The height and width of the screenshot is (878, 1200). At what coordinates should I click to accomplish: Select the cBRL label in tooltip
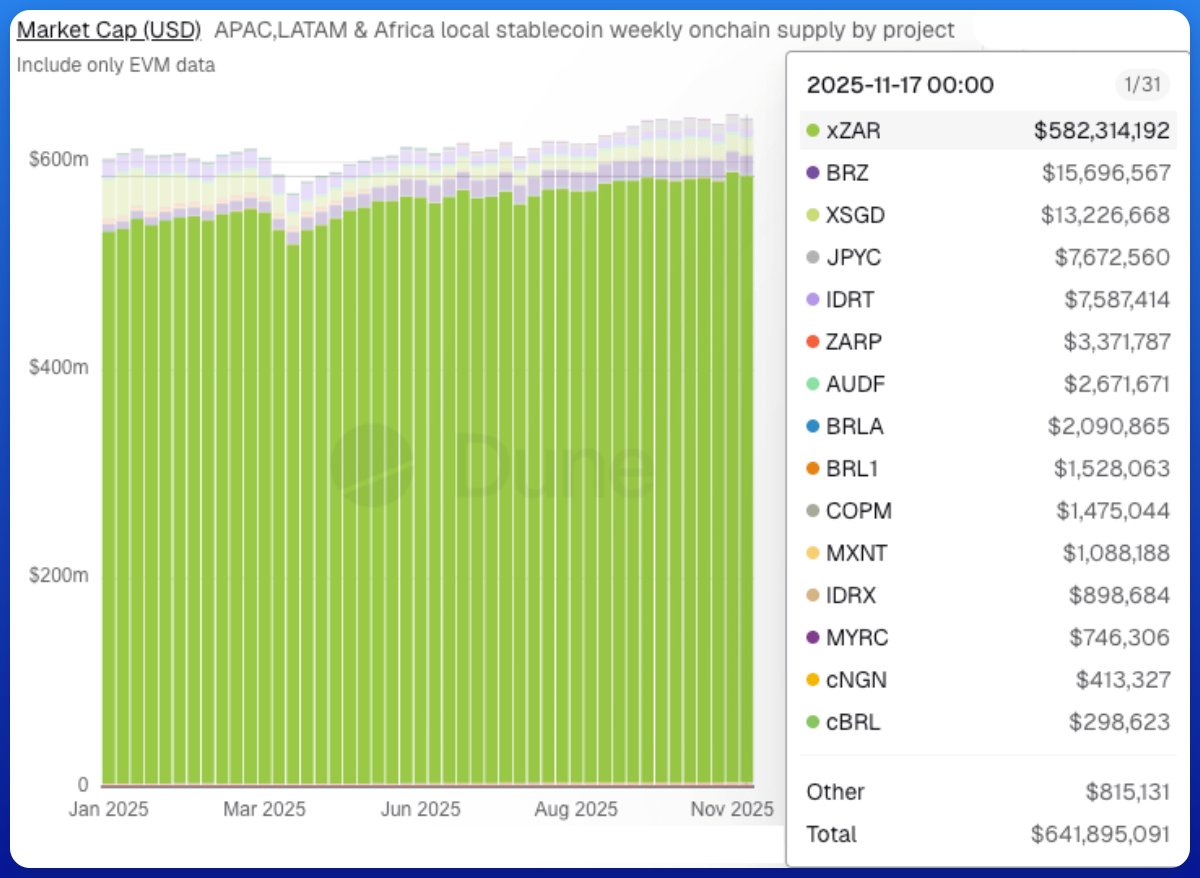click(x=854, y=722)
